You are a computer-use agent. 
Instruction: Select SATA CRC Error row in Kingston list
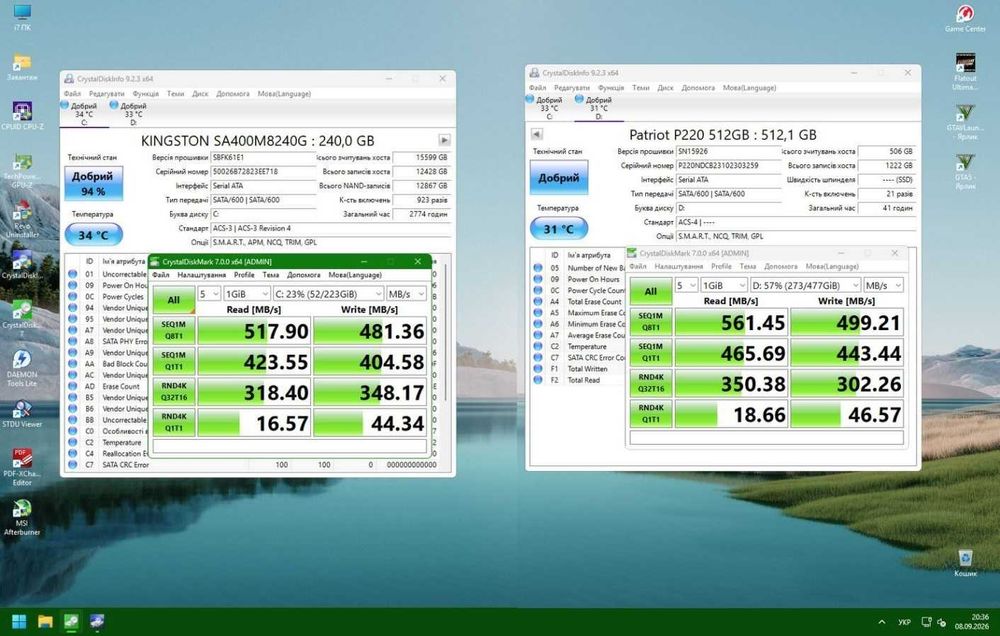pyautogui.click(x=253, y=464)
